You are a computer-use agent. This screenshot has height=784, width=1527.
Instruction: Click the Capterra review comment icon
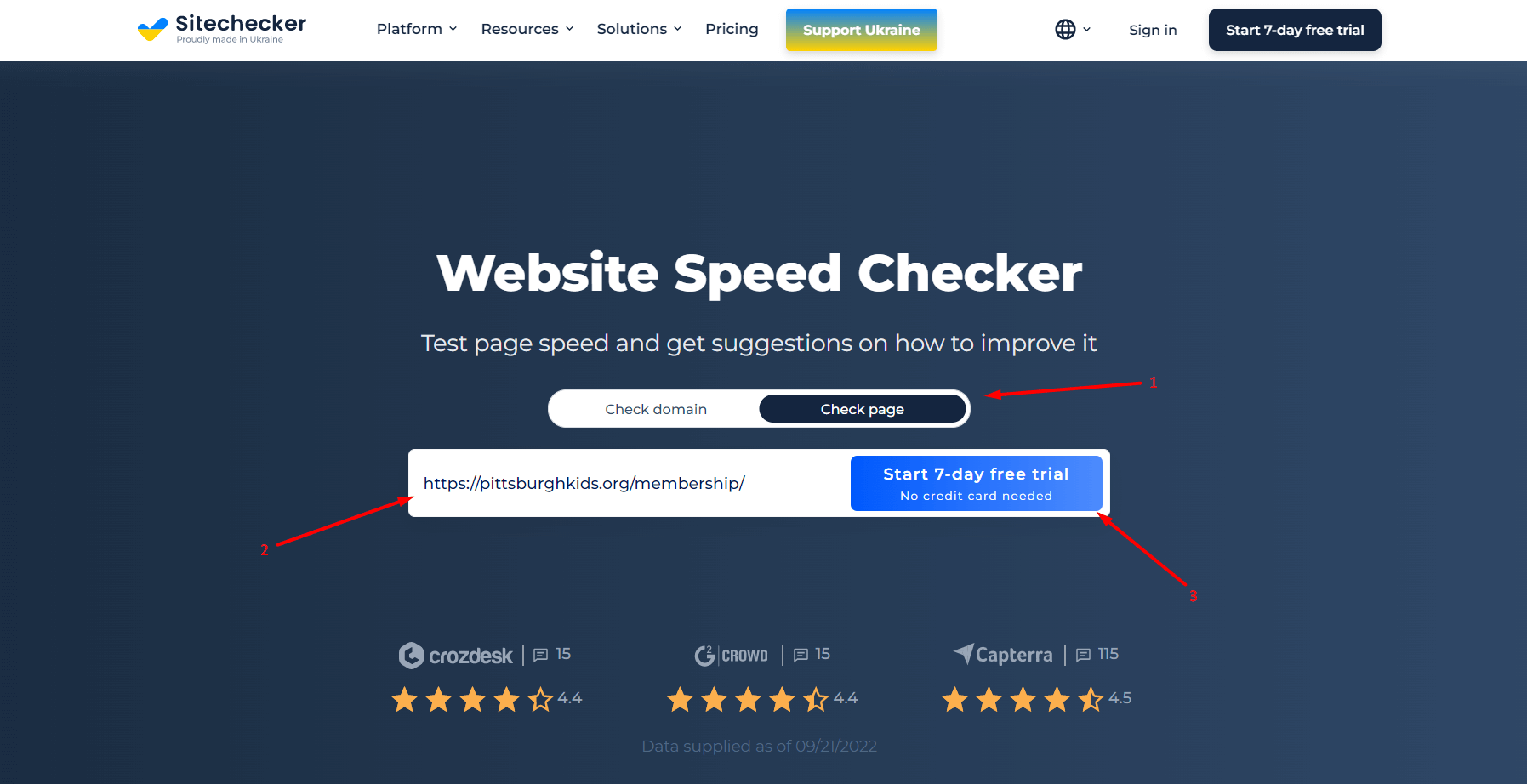click(1083, 655)
